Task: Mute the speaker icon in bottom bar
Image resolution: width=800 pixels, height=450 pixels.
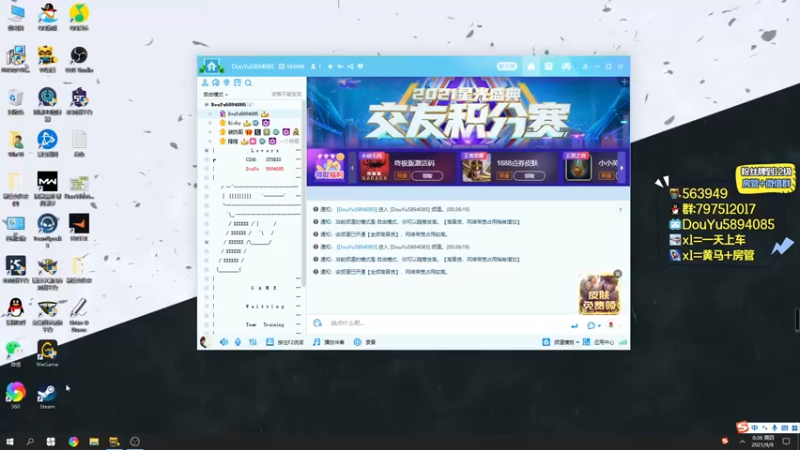Action: [223, 342]
